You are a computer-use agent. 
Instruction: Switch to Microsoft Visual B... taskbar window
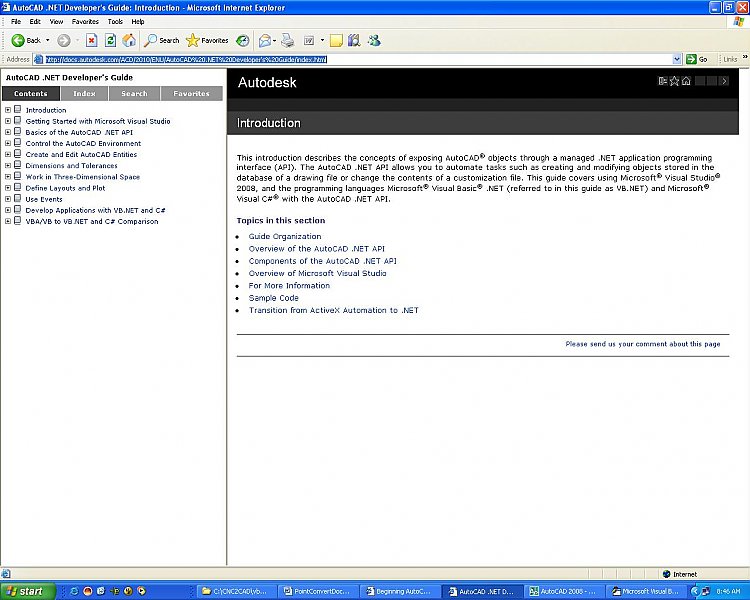point(646,591)
